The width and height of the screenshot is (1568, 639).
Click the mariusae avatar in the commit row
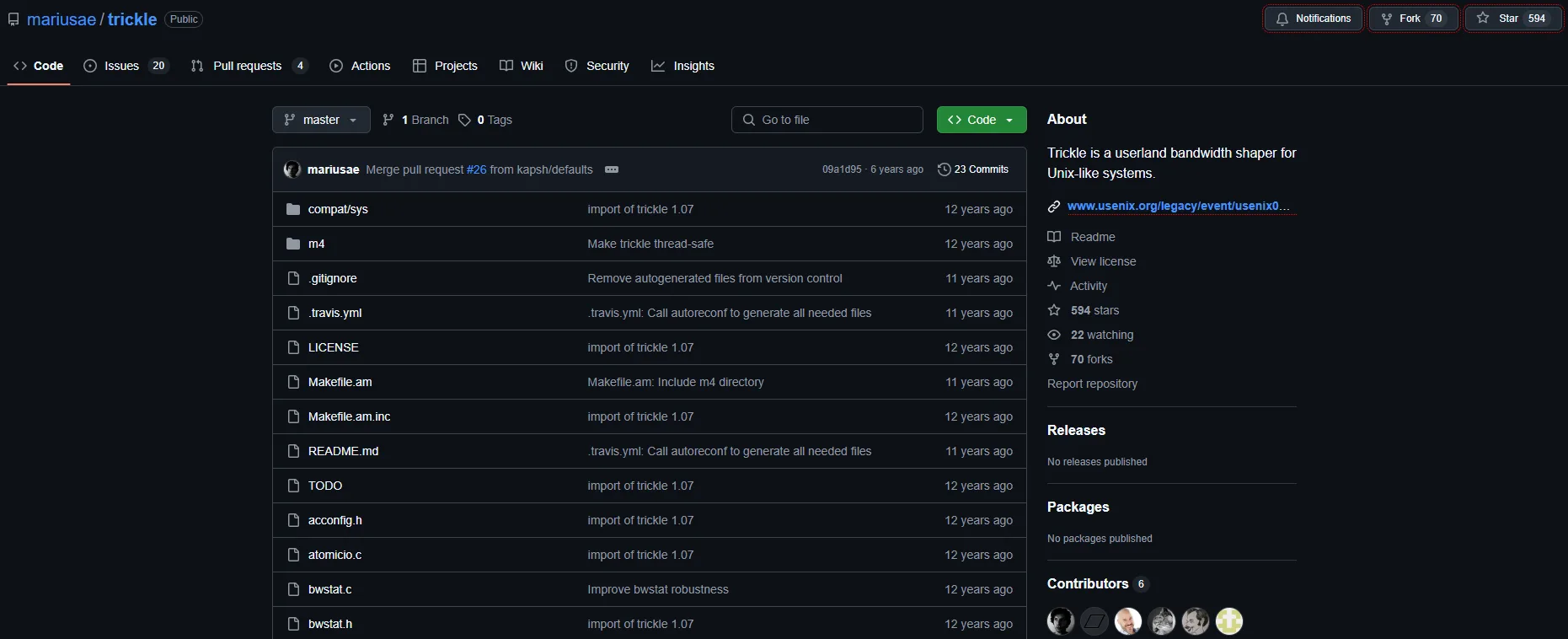292,169
